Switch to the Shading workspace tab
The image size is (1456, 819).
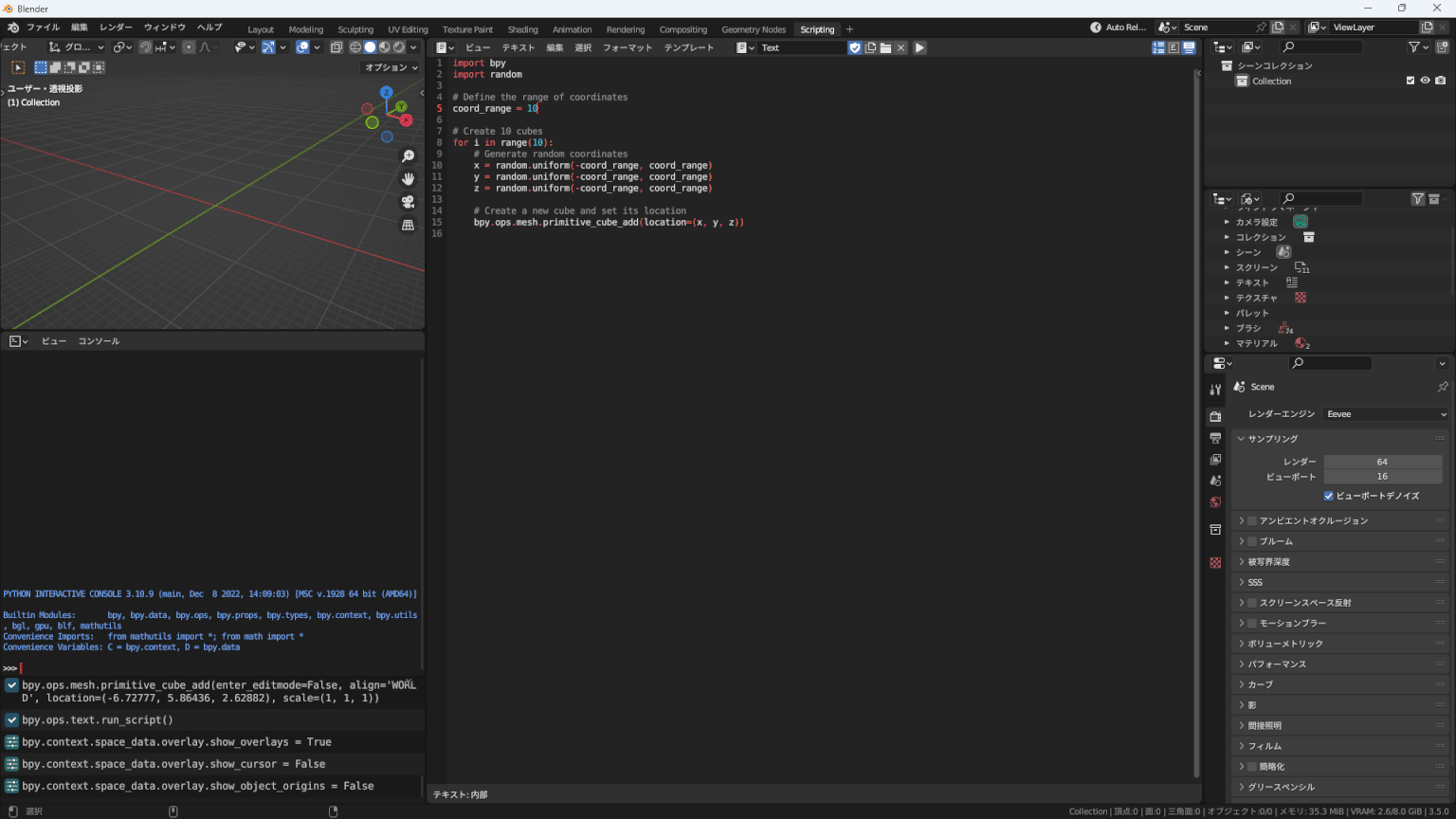pyautogui.click(x=522, y=28)
